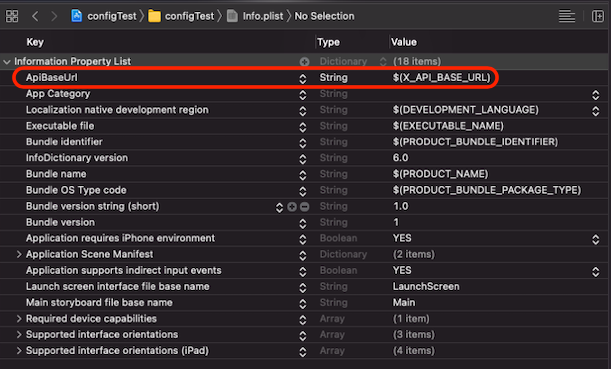Select the $(PRODUCT_BUNDLE_PACKAGE_TYPE) value
Image resolution: width=611 pixels, height=369 pixels.
487,190
